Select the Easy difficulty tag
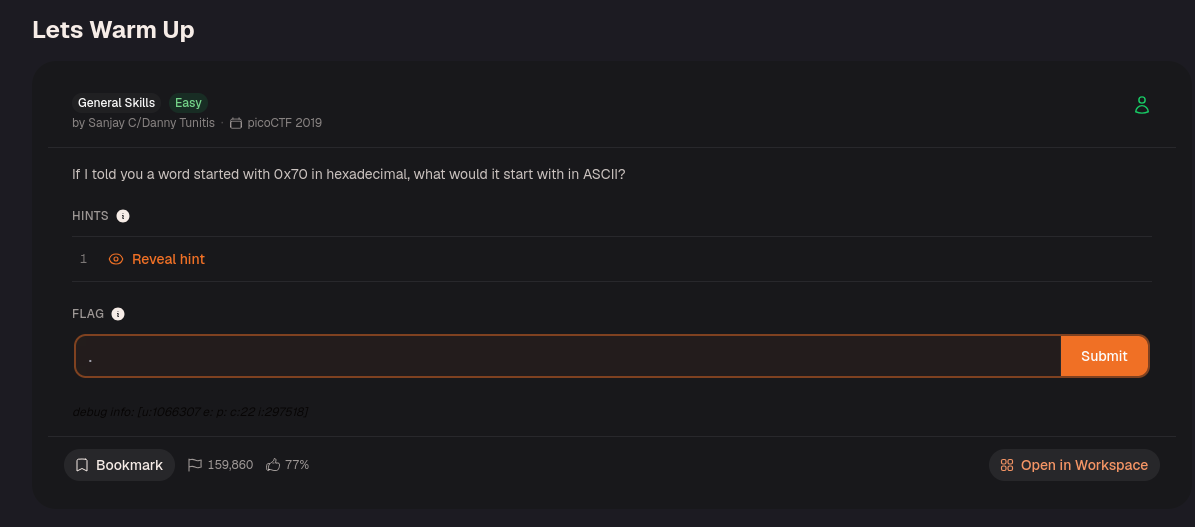The width and height of the screenshot is (1195, 527). tap(188, 103)
